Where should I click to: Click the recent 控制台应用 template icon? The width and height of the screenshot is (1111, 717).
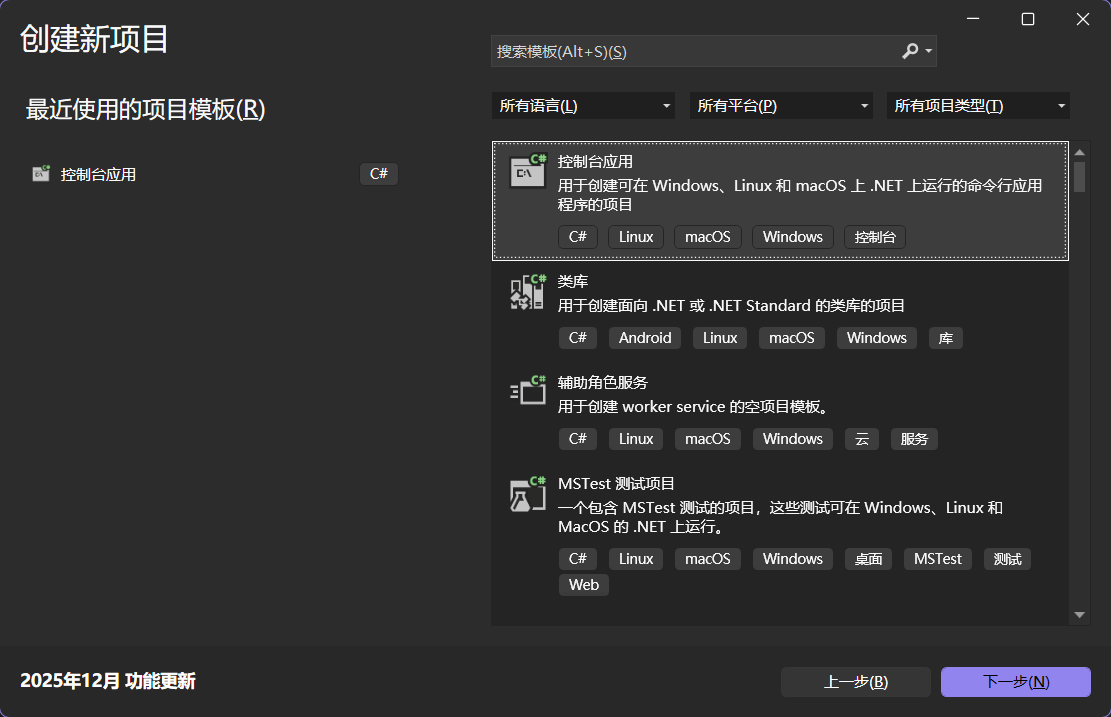(41, 173)
